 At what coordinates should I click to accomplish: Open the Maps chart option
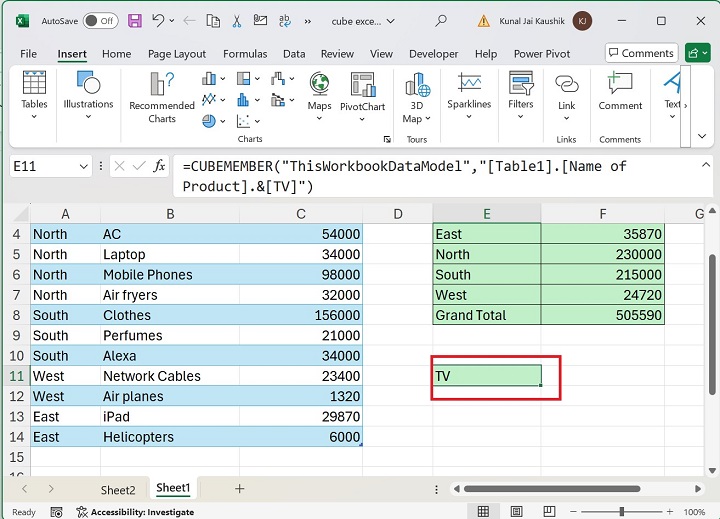pyautogui.click(x=319, y=91)
